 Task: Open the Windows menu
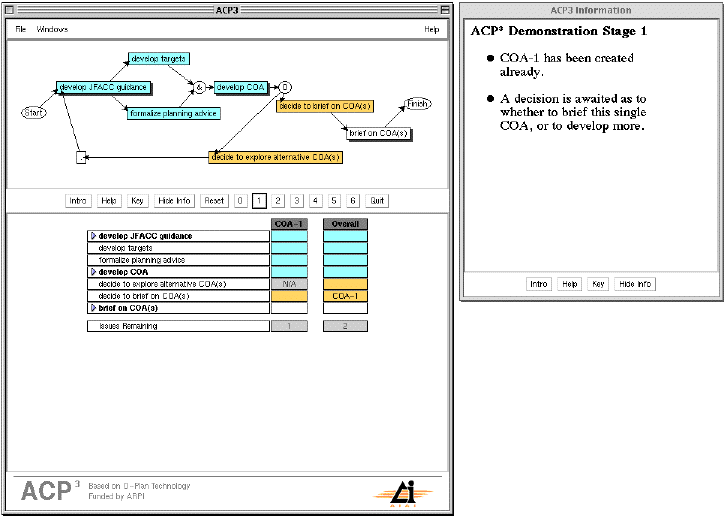click(x=52, y=29)
